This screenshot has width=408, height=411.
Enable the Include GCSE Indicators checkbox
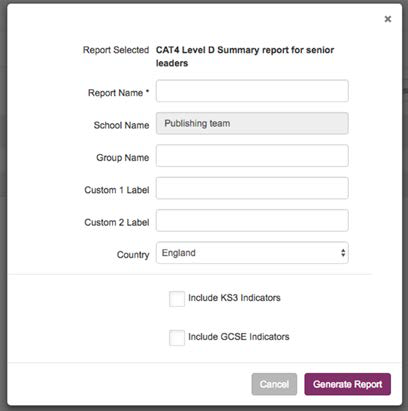[177, 338]
